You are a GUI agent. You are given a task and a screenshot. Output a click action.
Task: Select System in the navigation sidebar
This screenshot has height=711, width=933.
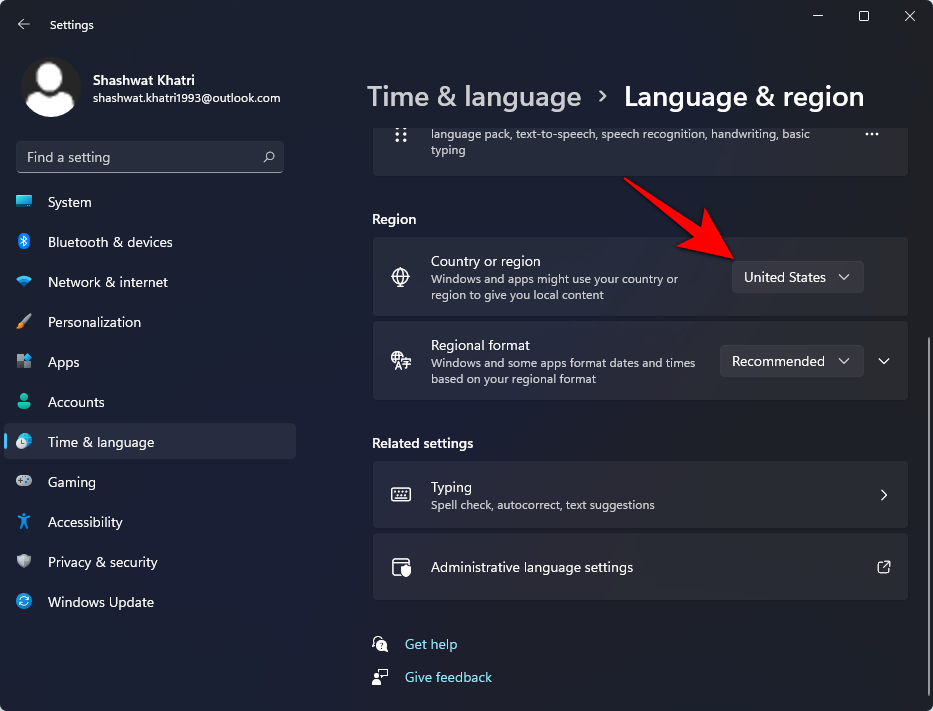pyautogui.click(x=24, y=202)
